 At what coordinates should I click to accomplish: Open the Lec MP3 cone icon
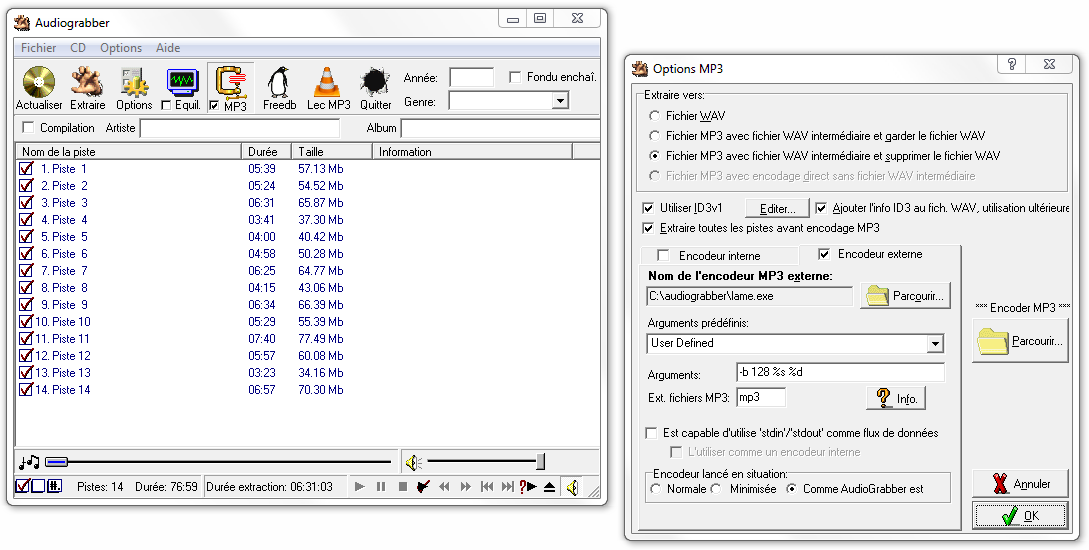pos(327,82)
